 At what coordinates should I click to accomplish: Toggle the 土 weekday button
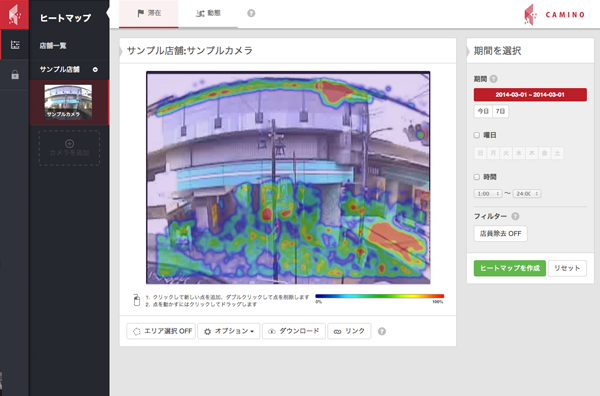(x=557, y=153)
